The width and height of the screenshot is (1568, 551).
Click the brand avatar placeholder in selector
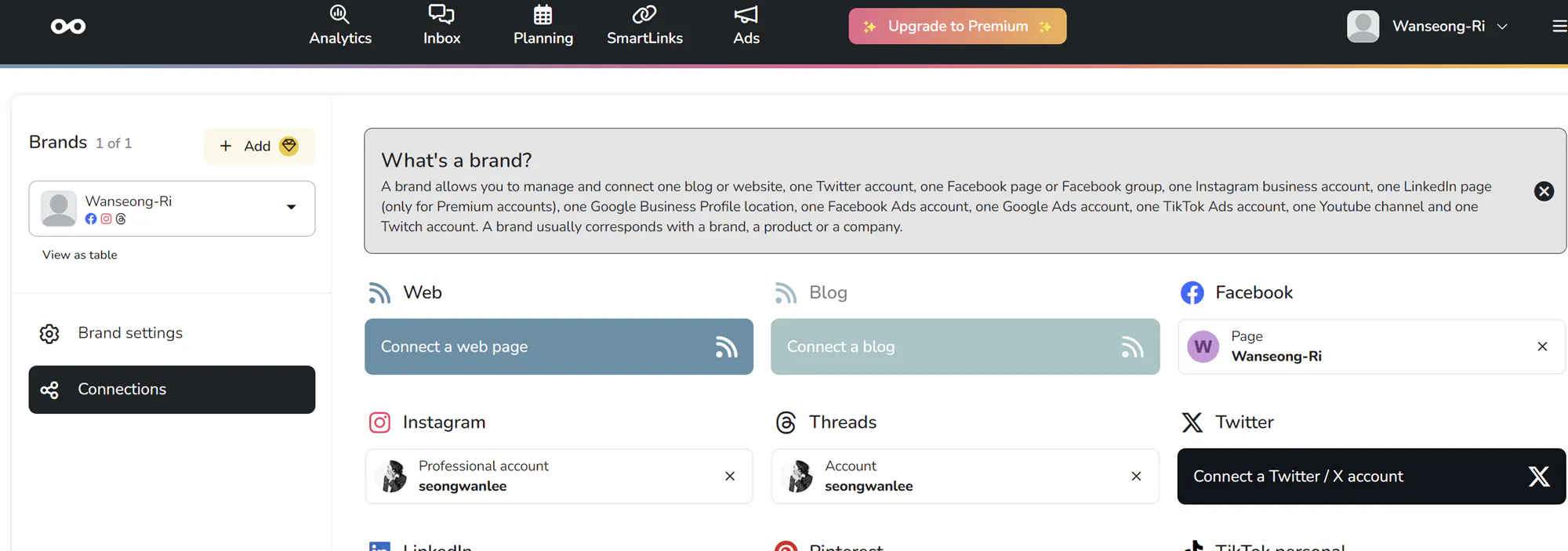pyautogui.click(x=59, y=208)
